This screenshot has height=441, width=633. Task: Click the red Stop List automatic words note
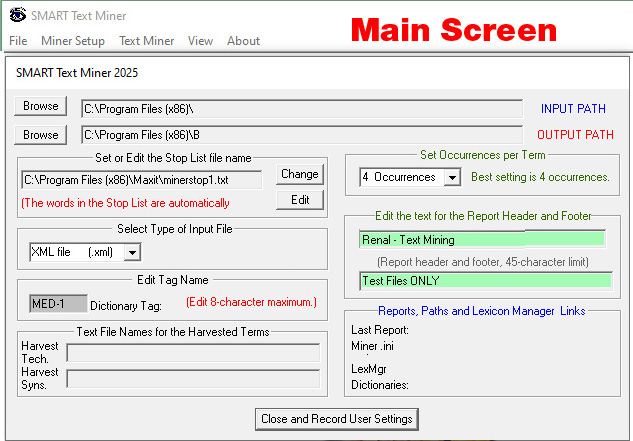tap(125, 203)
